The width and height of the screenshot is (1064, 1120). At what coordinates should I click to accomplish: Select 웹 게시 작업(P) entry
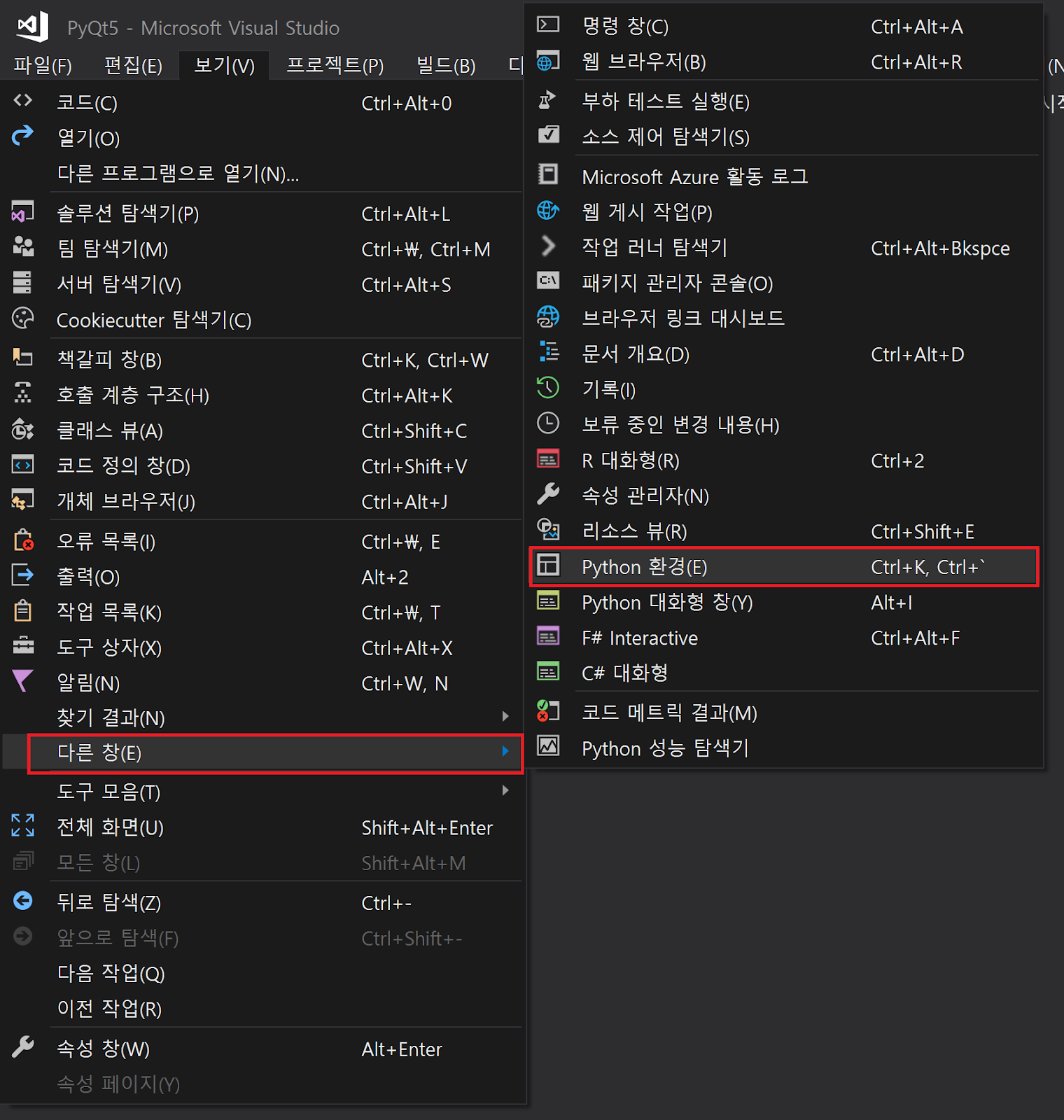[784, 212]
